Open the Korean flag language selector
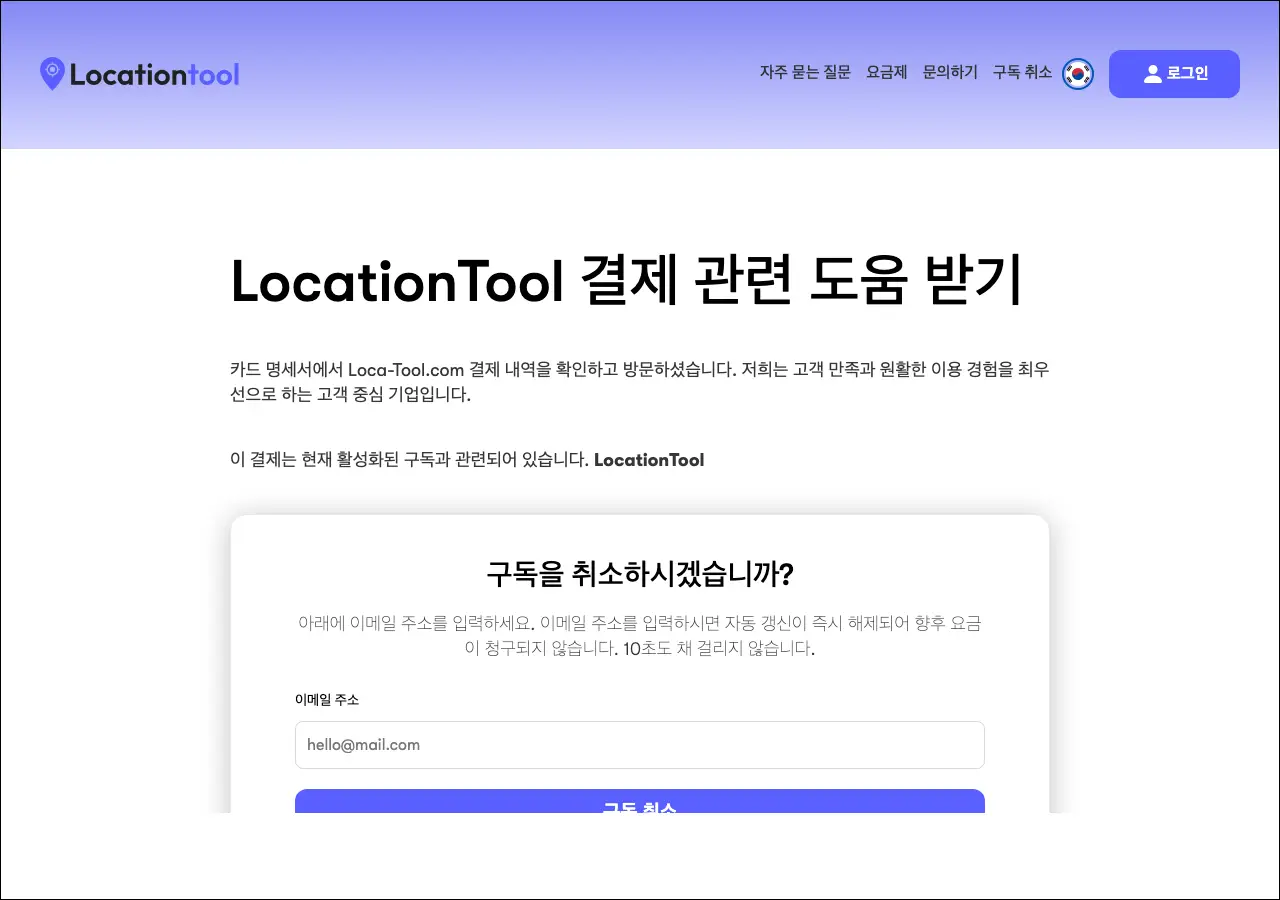The width and height of the screenshot is (1280, 900). point(1078,74)
